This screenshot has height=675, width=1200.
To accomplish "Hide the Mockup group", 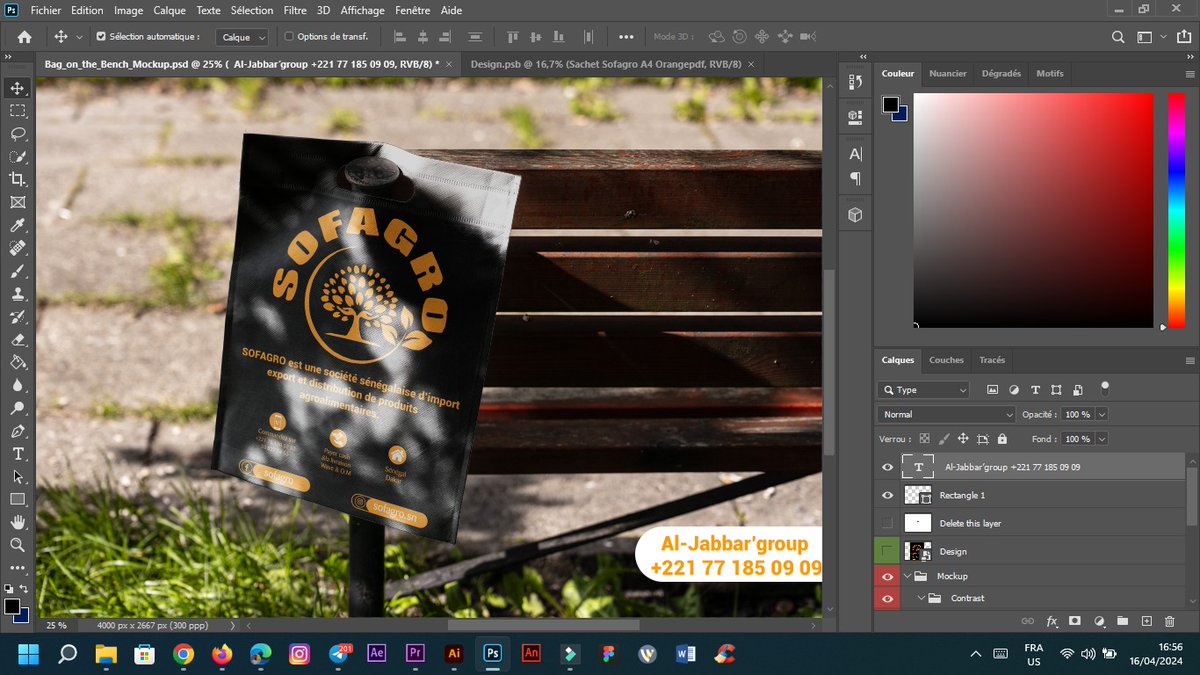I will pos(887,576).
